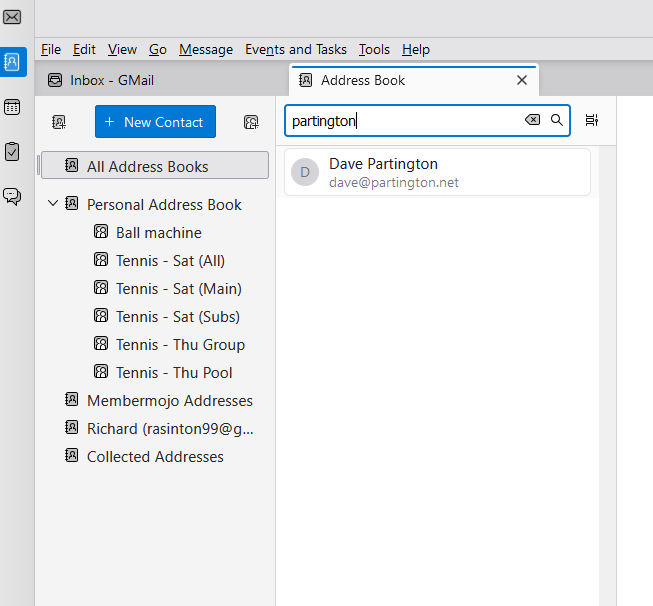The image size is (653, 606).
Task: Clear the contact search text
Action: tap(532, 120)
